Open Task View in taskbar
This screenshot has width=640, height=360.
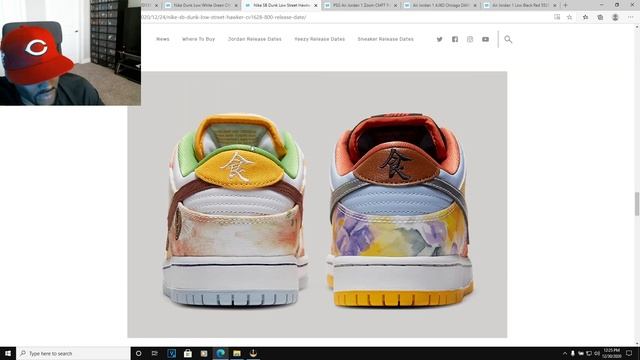point(155,353)
